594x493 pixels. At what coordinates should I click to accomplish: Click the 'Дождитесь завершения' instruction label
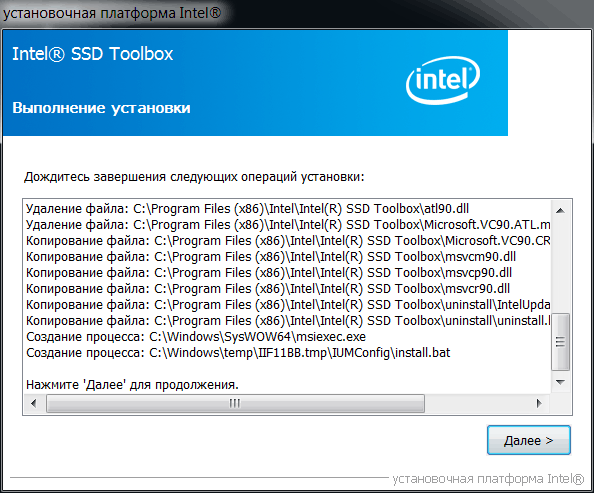pyautogui.click(x=194, y=177)
